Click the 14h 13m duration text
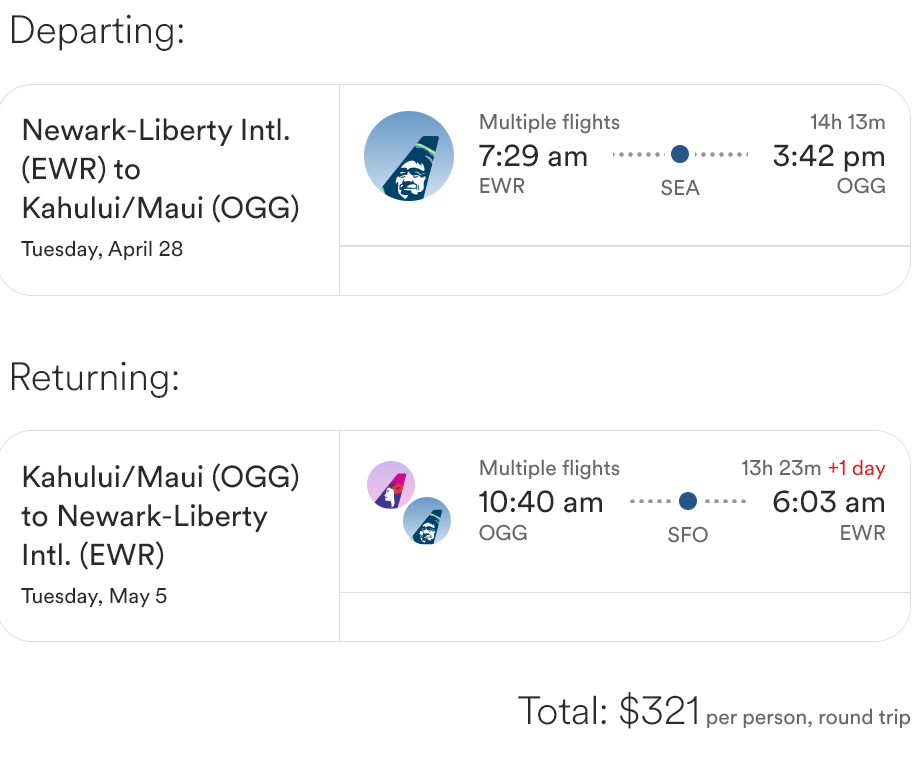This screenshot has width=923, height=769. coord(848,122)
